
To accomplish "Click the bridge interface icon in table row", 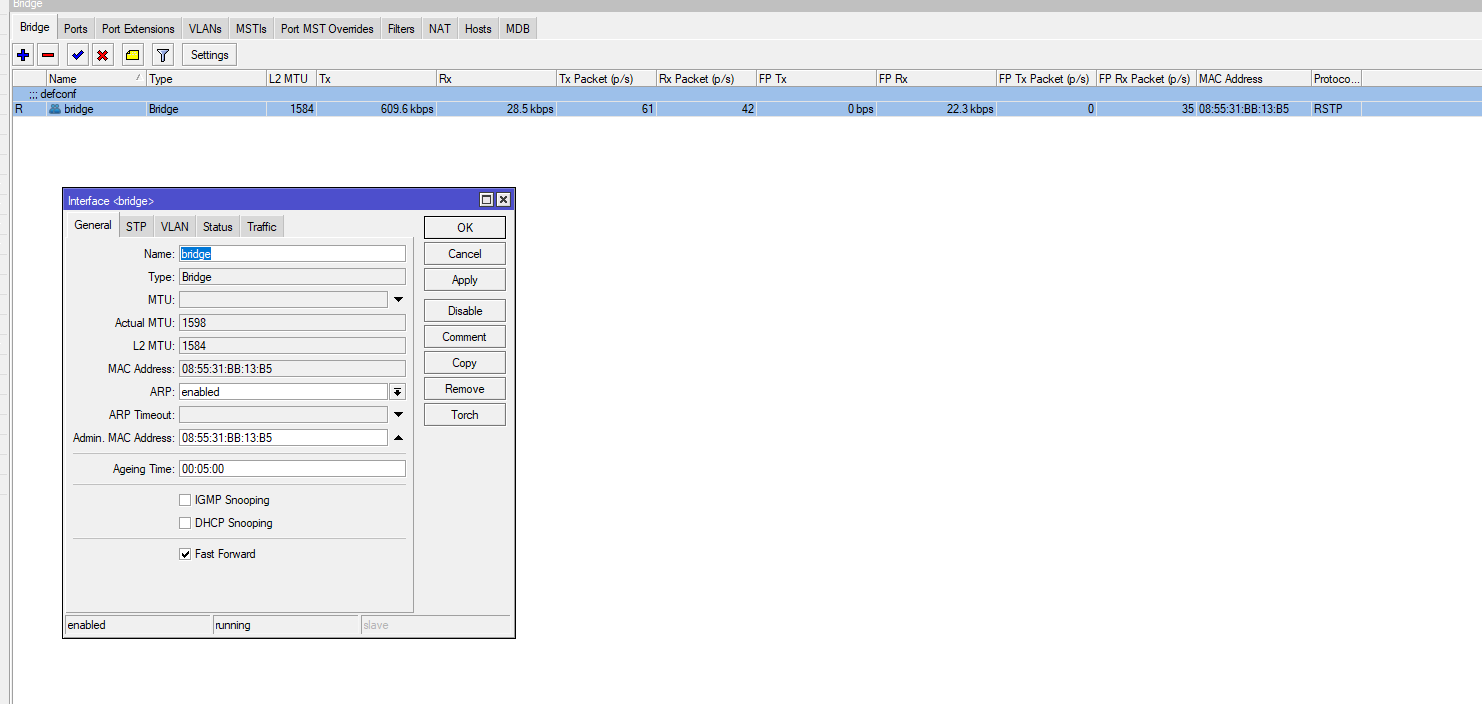I will pos(55,109).
